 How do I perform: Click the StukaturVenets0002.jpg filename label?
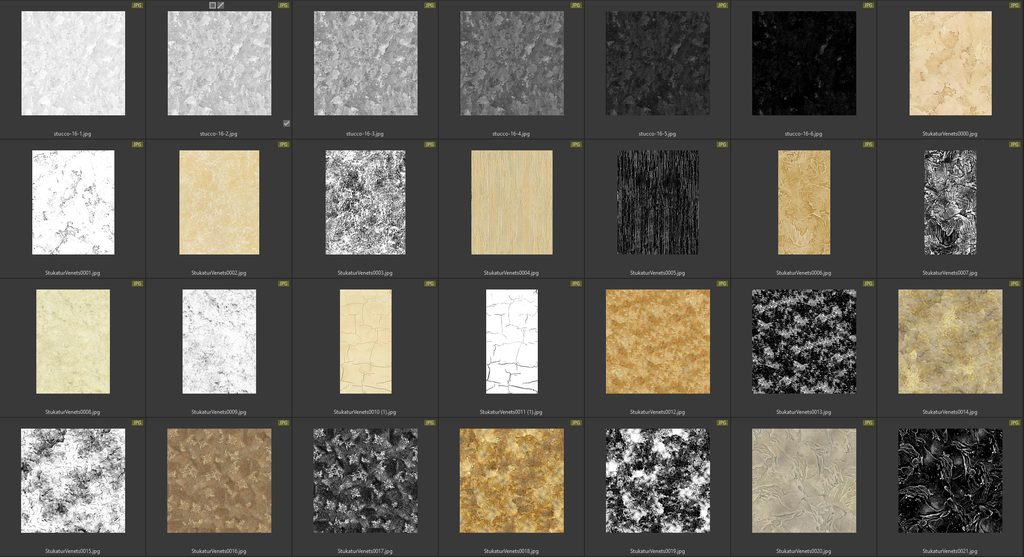(219, 272)
